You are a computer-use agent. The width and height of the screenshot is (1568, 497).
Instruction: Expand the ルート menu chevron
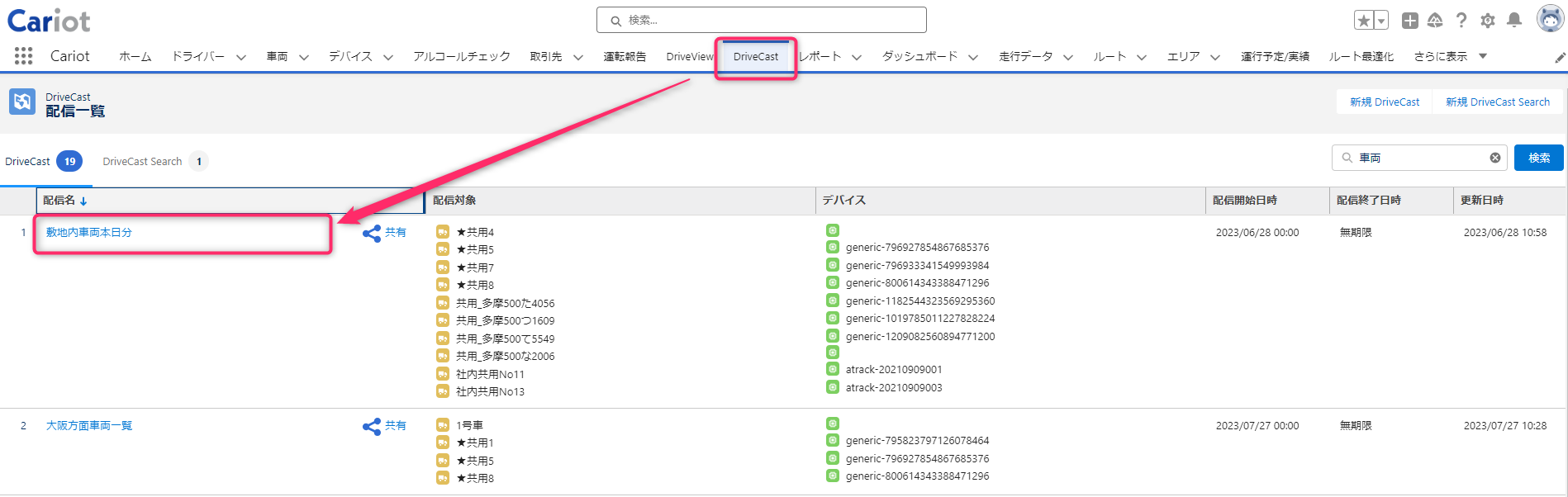tap(1142, 57)
